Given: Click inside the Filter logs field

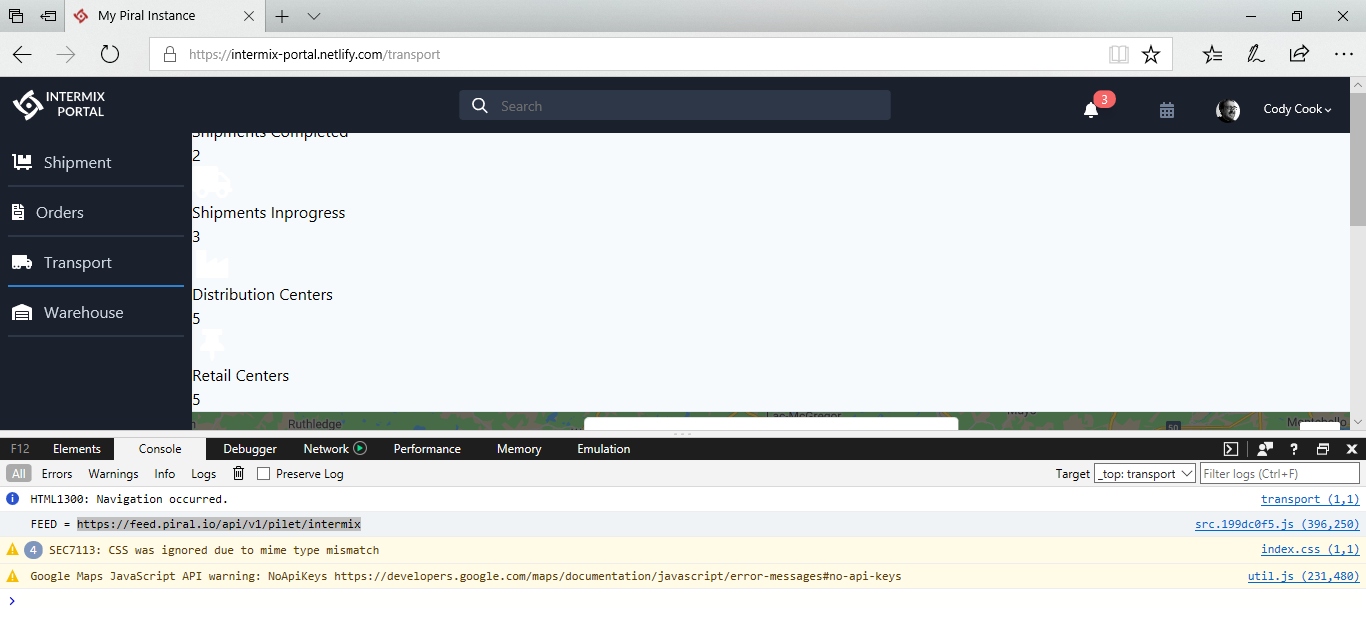Looking at the screenshot, I should coord(1283,474).
